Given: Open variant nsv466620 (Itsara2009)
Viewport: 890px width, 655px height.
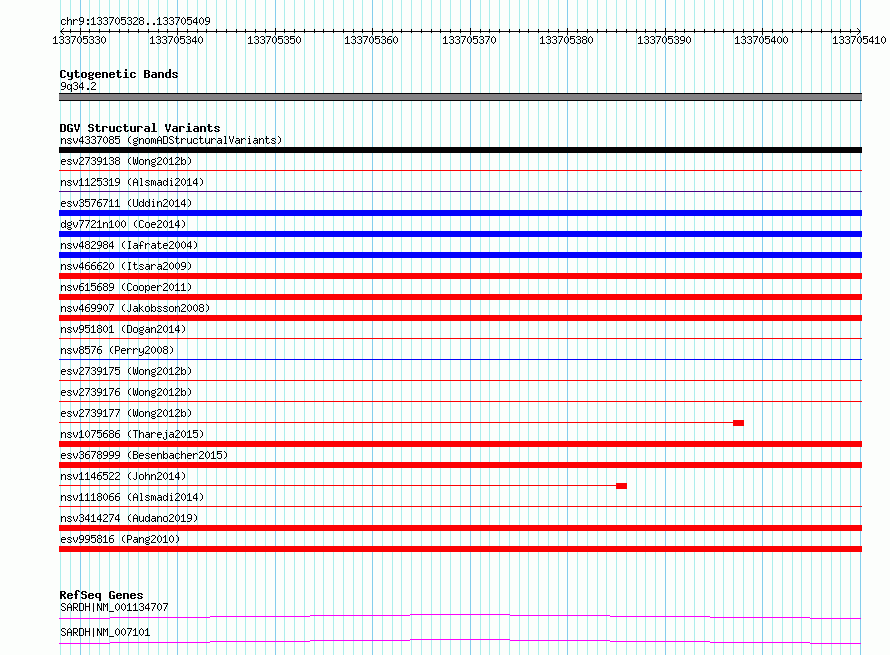Looking at the screenshot, I should click(x=126, y=266).
